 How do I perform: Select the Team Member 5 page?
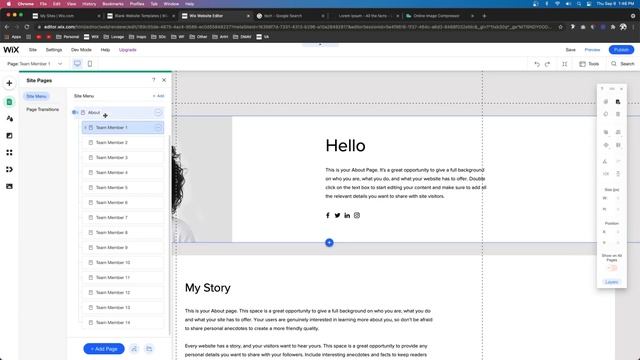click(122, 188)
